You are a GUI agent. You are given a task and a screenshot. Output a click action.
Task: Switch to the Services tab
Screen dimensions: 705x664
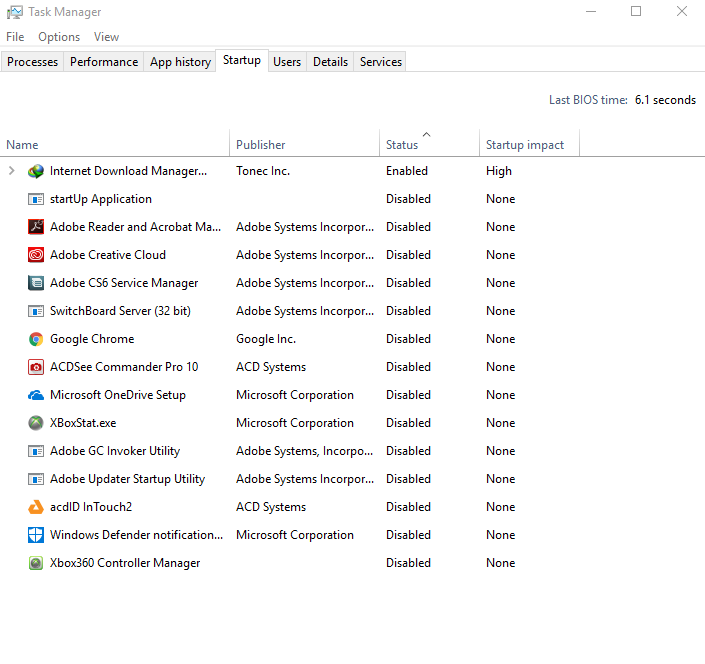[381, 62]
